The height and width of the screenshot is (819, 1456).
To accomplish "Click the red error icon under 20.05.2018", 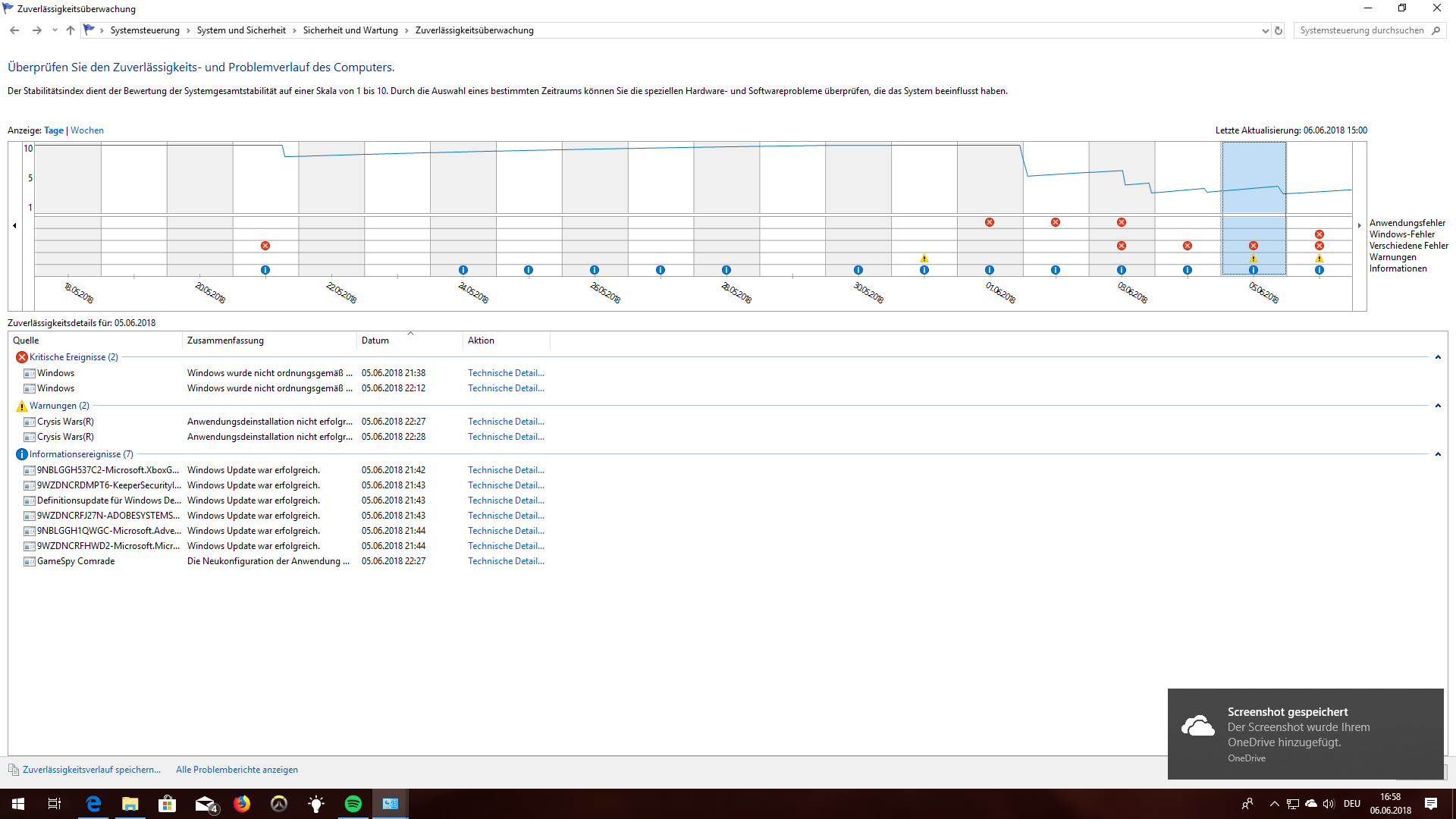I will point(265,246).
